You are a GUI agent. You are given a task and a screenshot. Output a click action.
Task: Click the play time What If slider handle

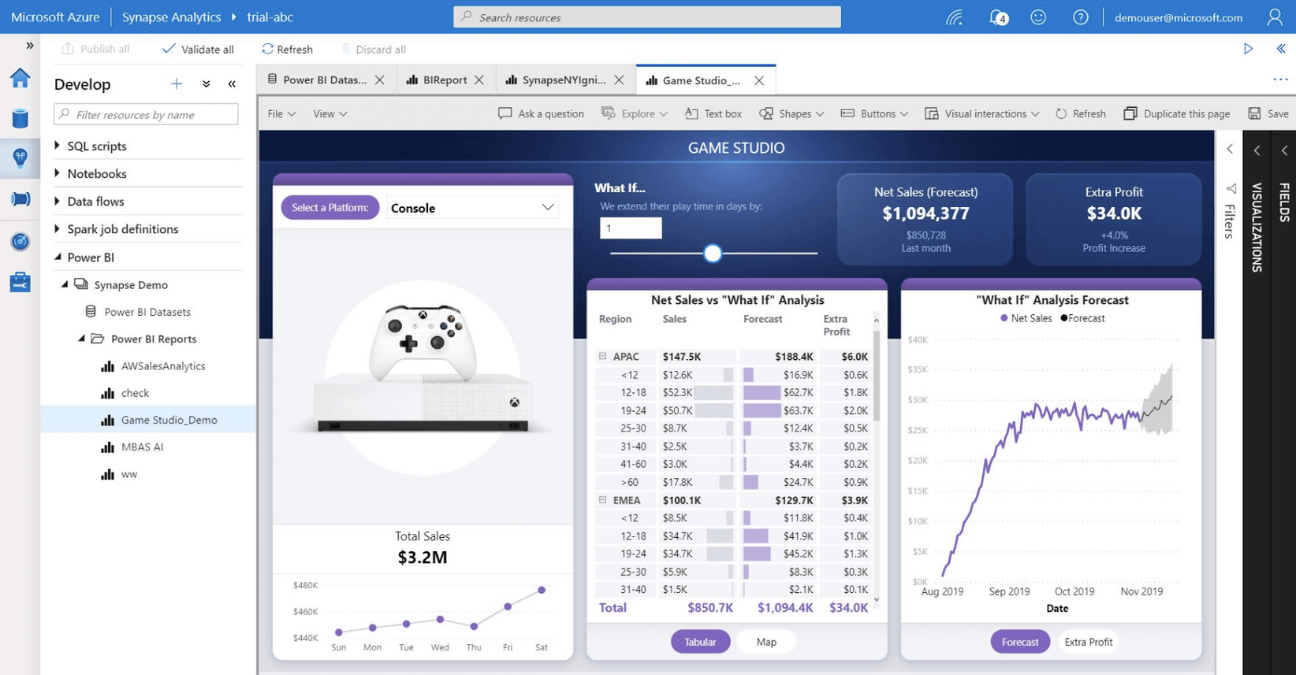pos(713,253)
